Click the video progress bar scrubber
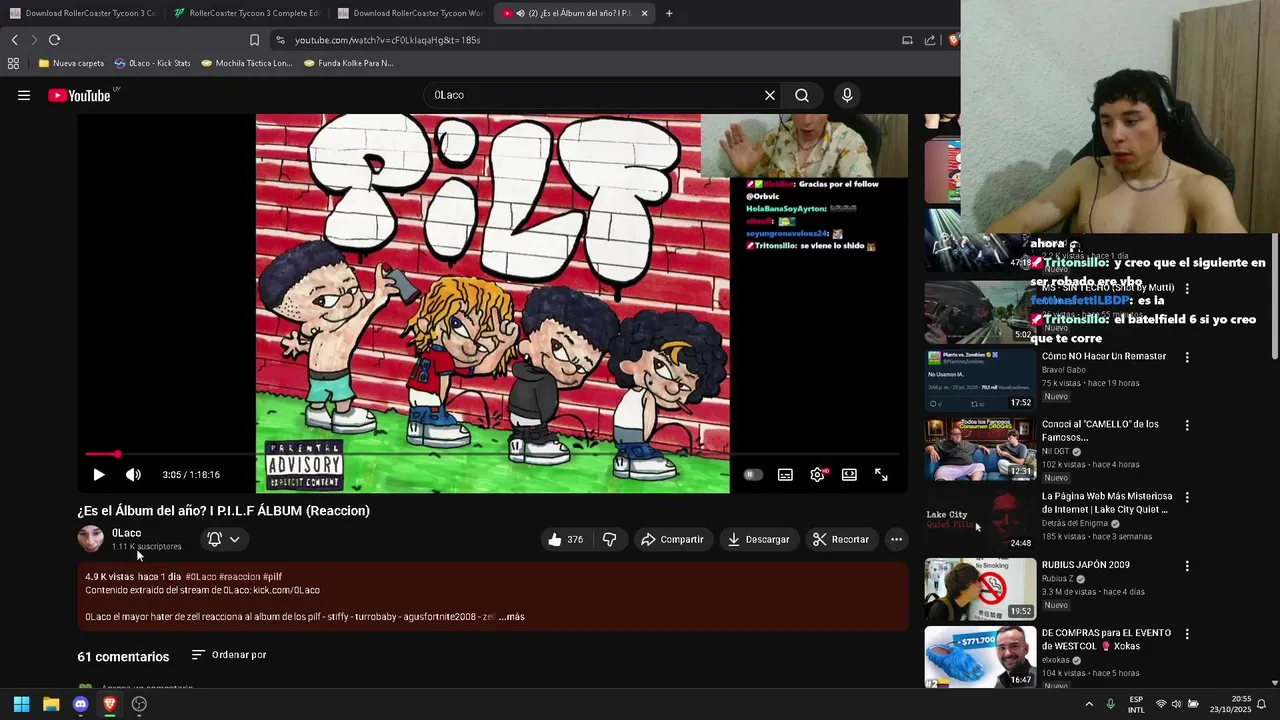Viewport: 1280px width, 720px height. coord(117,454)
